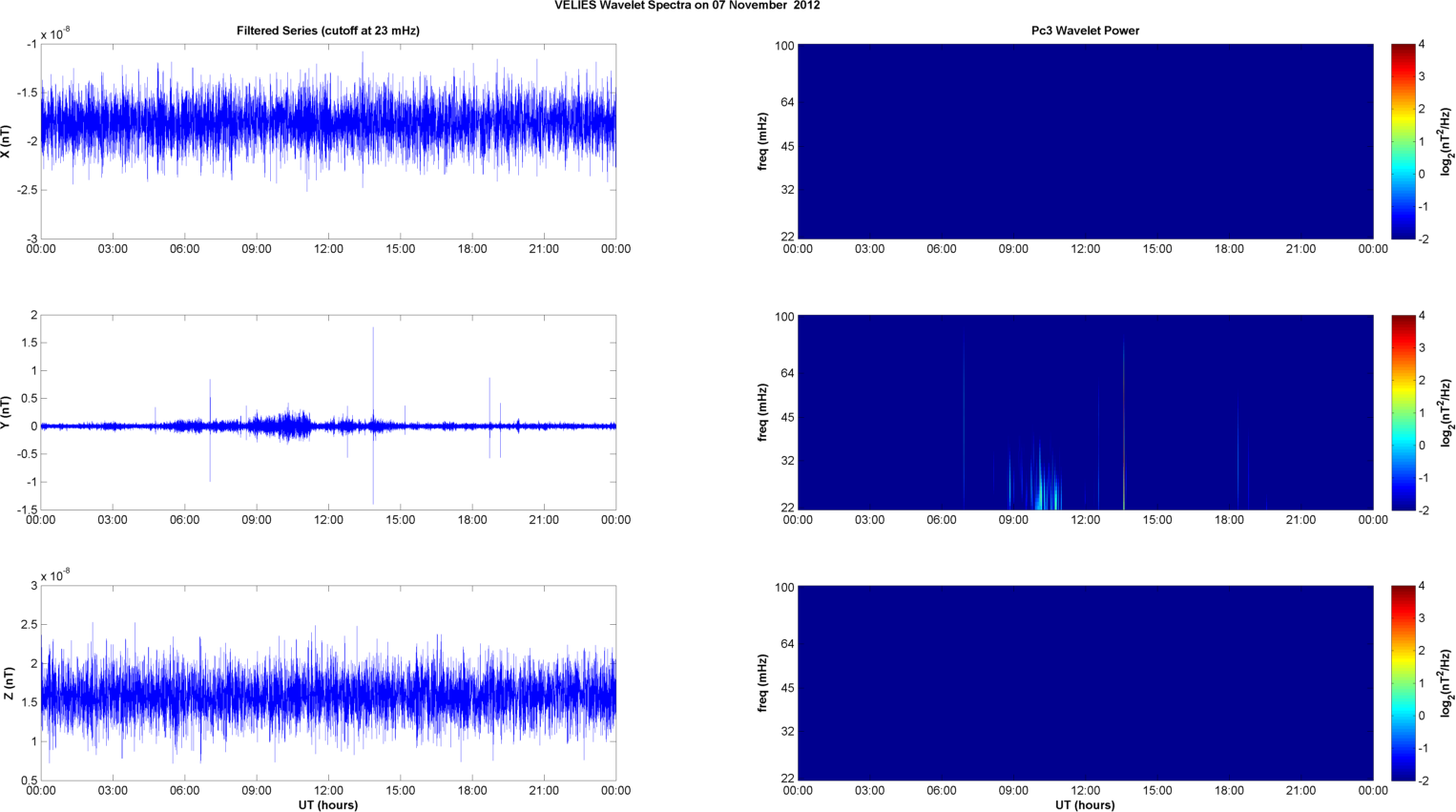Image resolution: width=1456 pixels, height=812 pixels.
Task: Click the '100' frequency tick on Y wavelet panel
Action: click(784, 317)
